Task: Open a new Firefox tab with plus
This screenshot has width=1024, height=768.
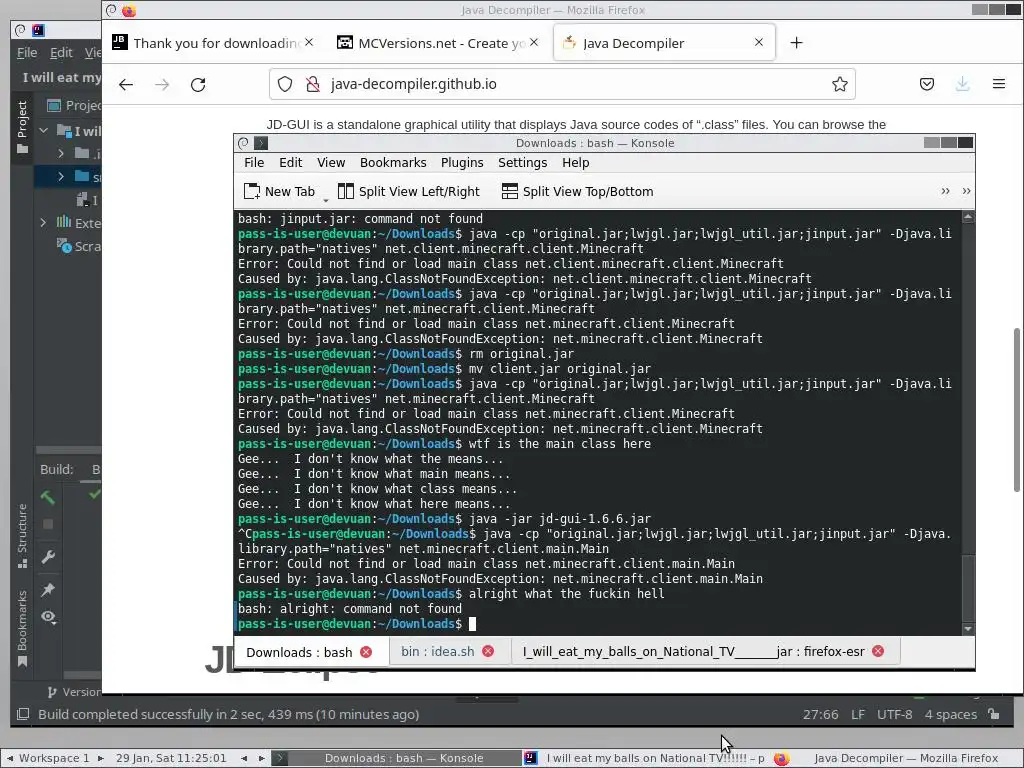Action: coord(796,43)
